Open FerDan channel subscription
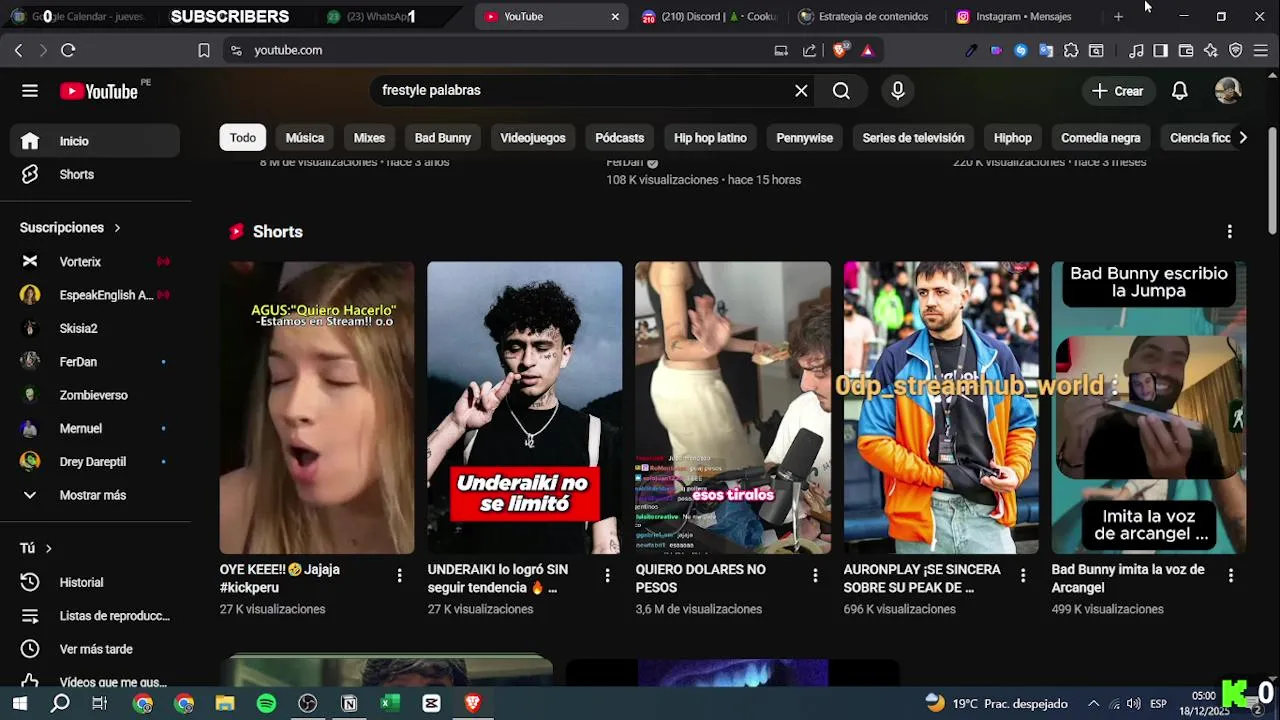The image size is (1280, 720). click(x=95, y=362)
